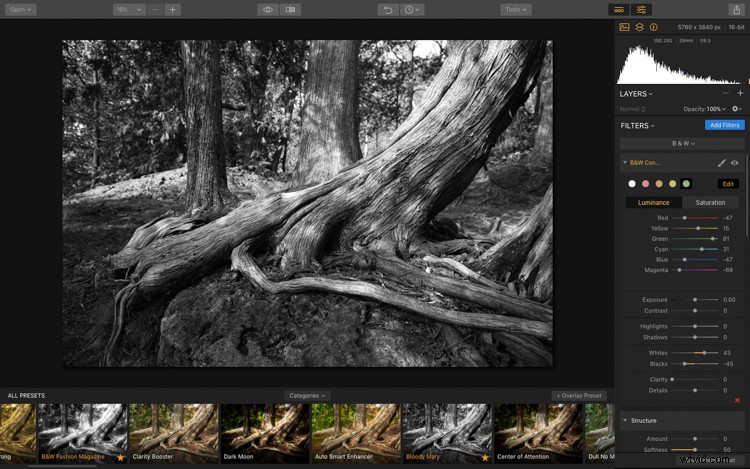Click the Magenta luminance slider
The image size is (750, 469).
click(x=695, y=270)
